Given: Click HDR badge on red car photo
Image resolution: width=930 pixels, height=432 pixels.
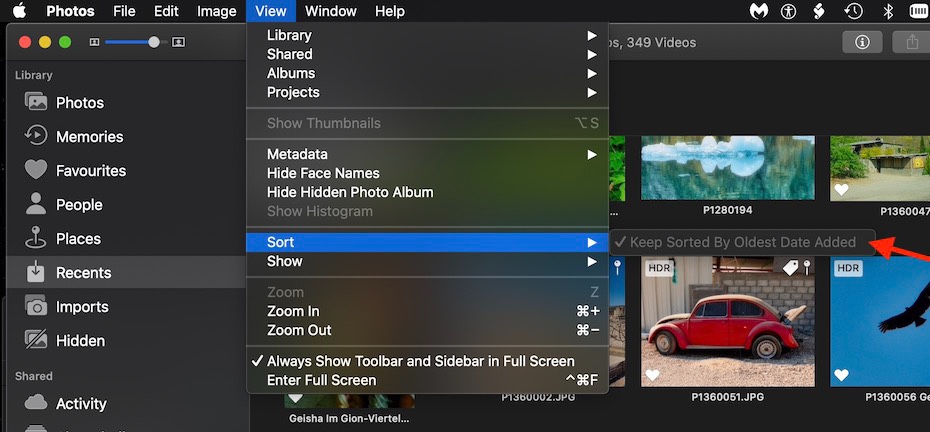Looking at the screenshot, I should click(x=659, y=268).
